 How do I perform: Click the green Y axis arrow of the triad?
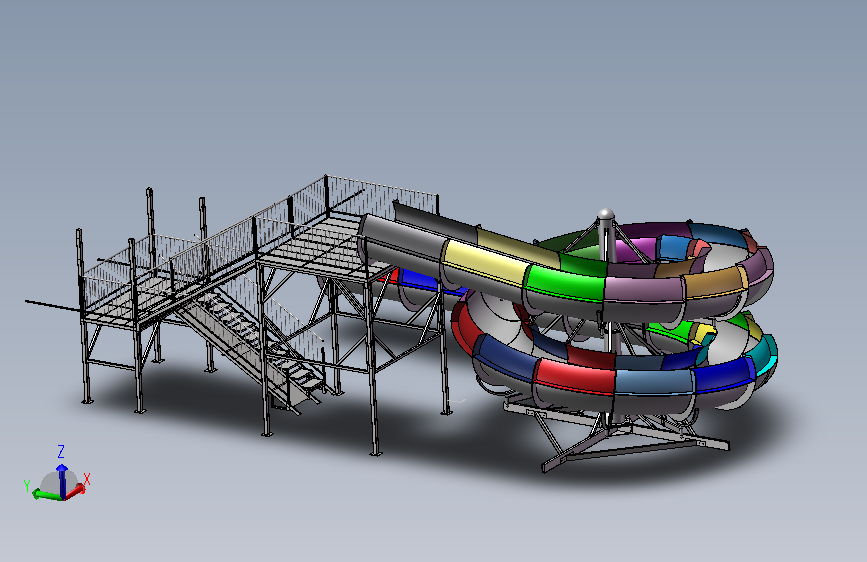(x=46, y=495)
